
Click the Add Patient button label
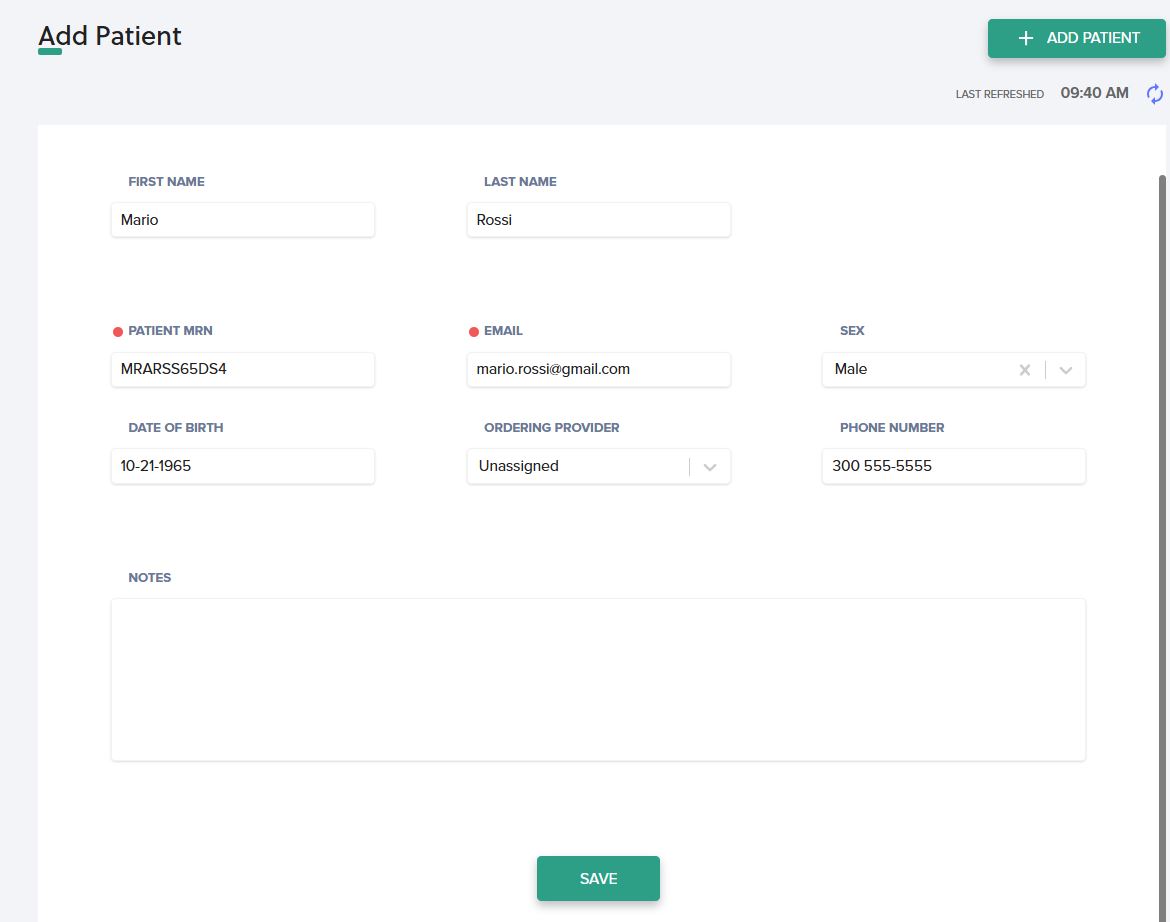click(x=1093, y=38)
